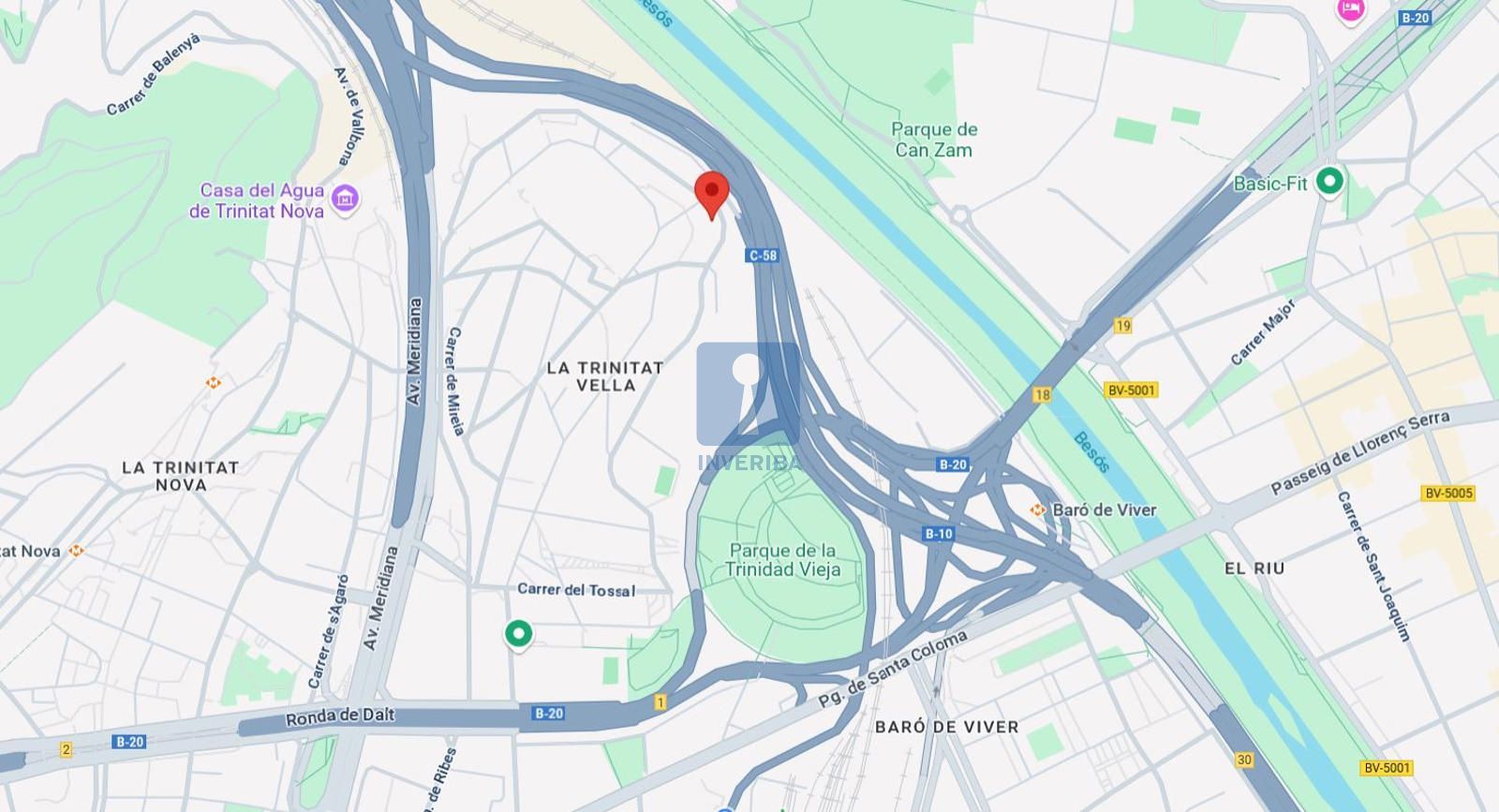Click exit 19 junction marker
This screenshot has height=812, width=1499.
[1123, 326]
